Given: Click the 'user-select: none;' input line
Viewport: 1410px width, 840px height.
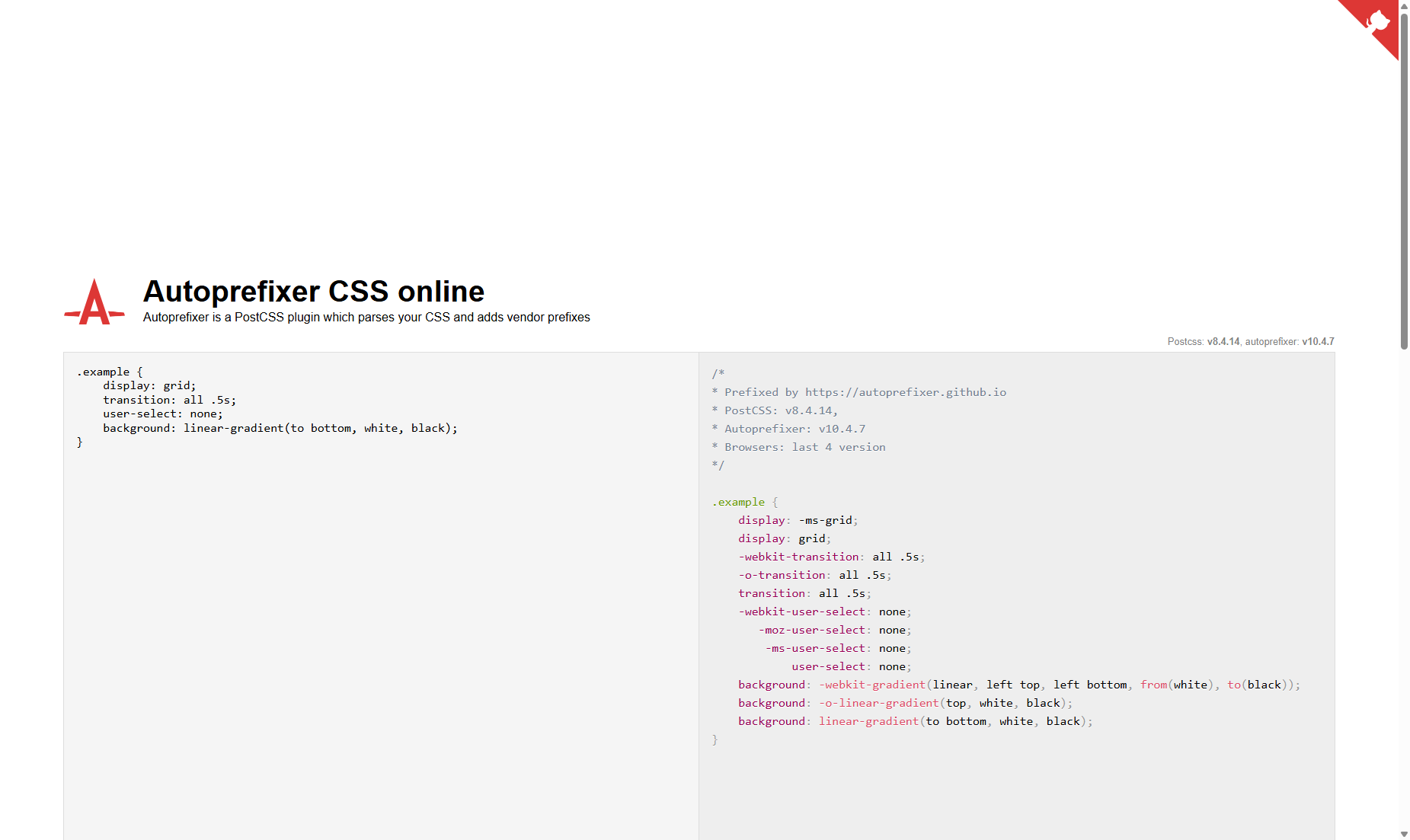Looking at the screenshot, I should [163, 414].
